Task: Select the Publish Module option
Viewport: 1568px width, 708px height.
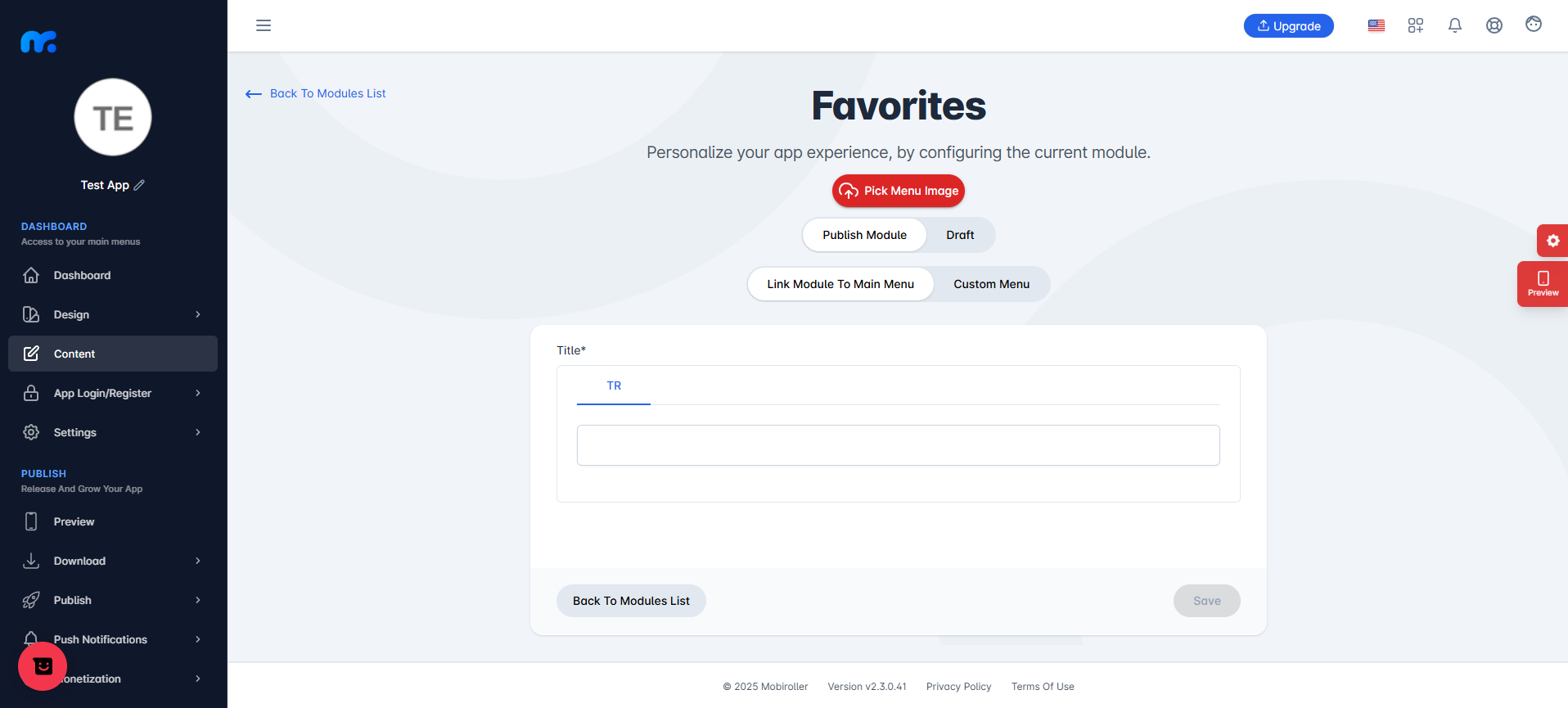Action: (864, 235)
